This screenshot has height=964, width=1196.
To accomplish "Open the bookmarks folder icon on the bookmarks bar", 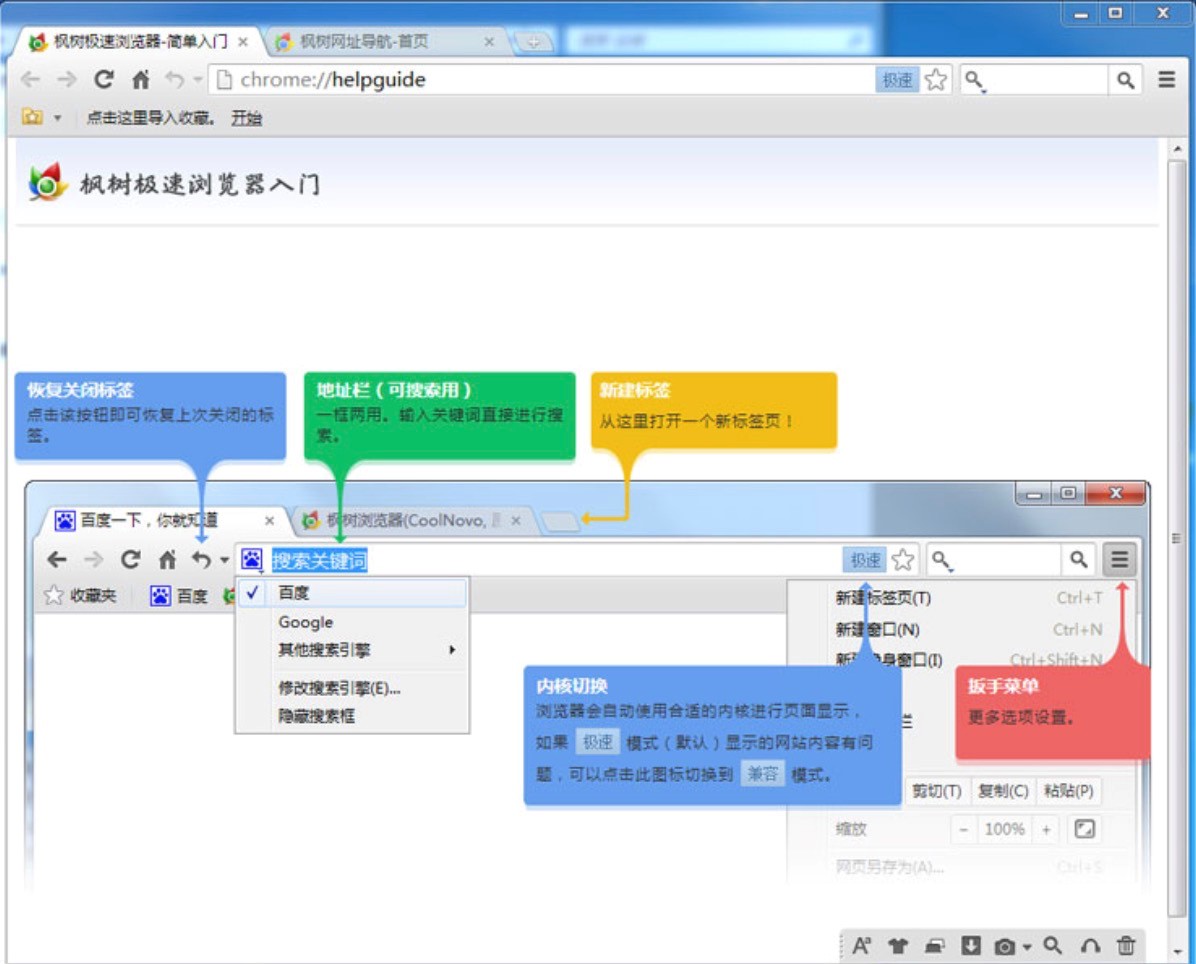I will (x=32, y=117).
